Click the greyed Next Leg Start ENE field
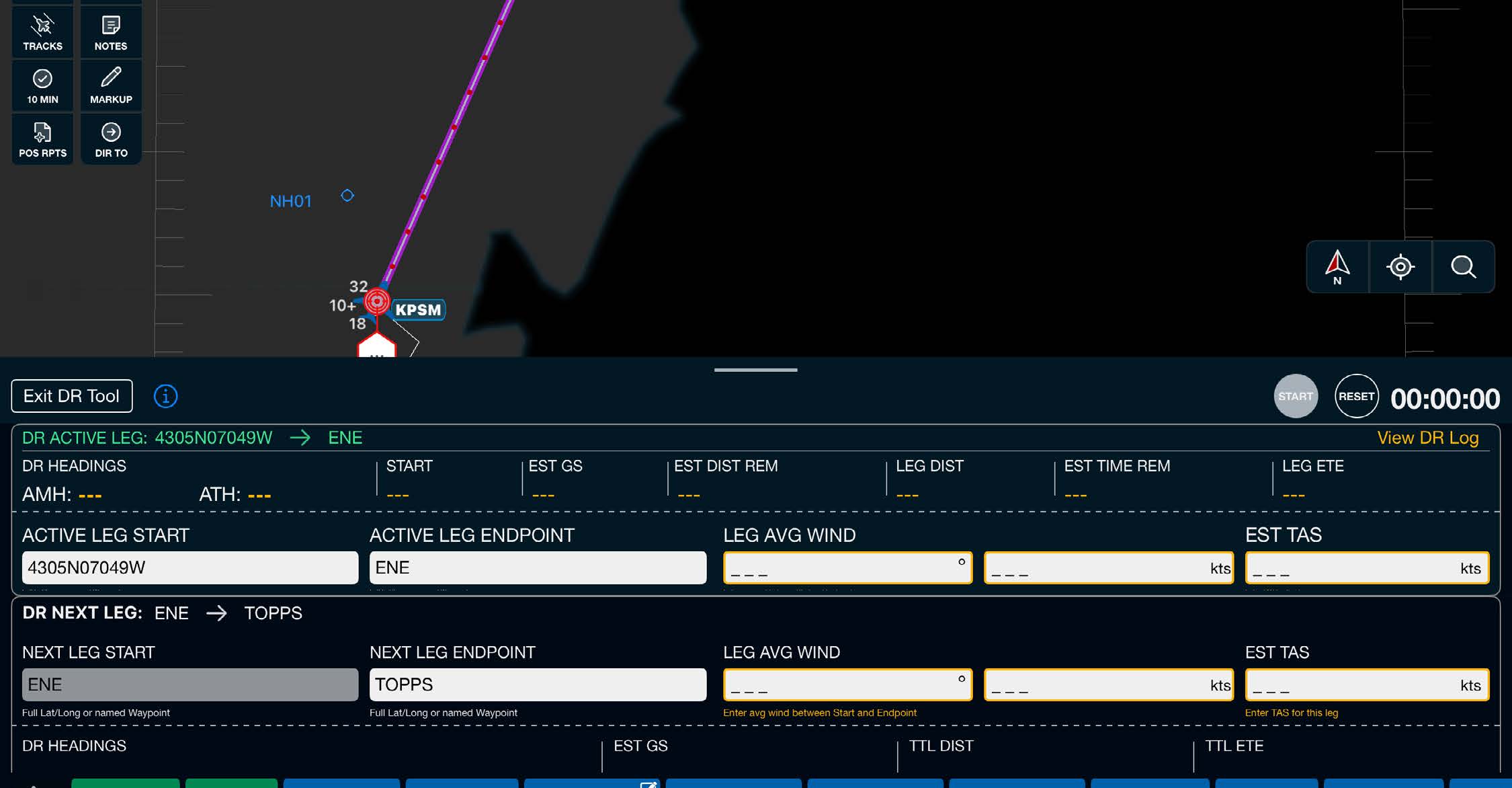Image resolution: width=1512 pixels, height=788 pixels. point(190,684)
